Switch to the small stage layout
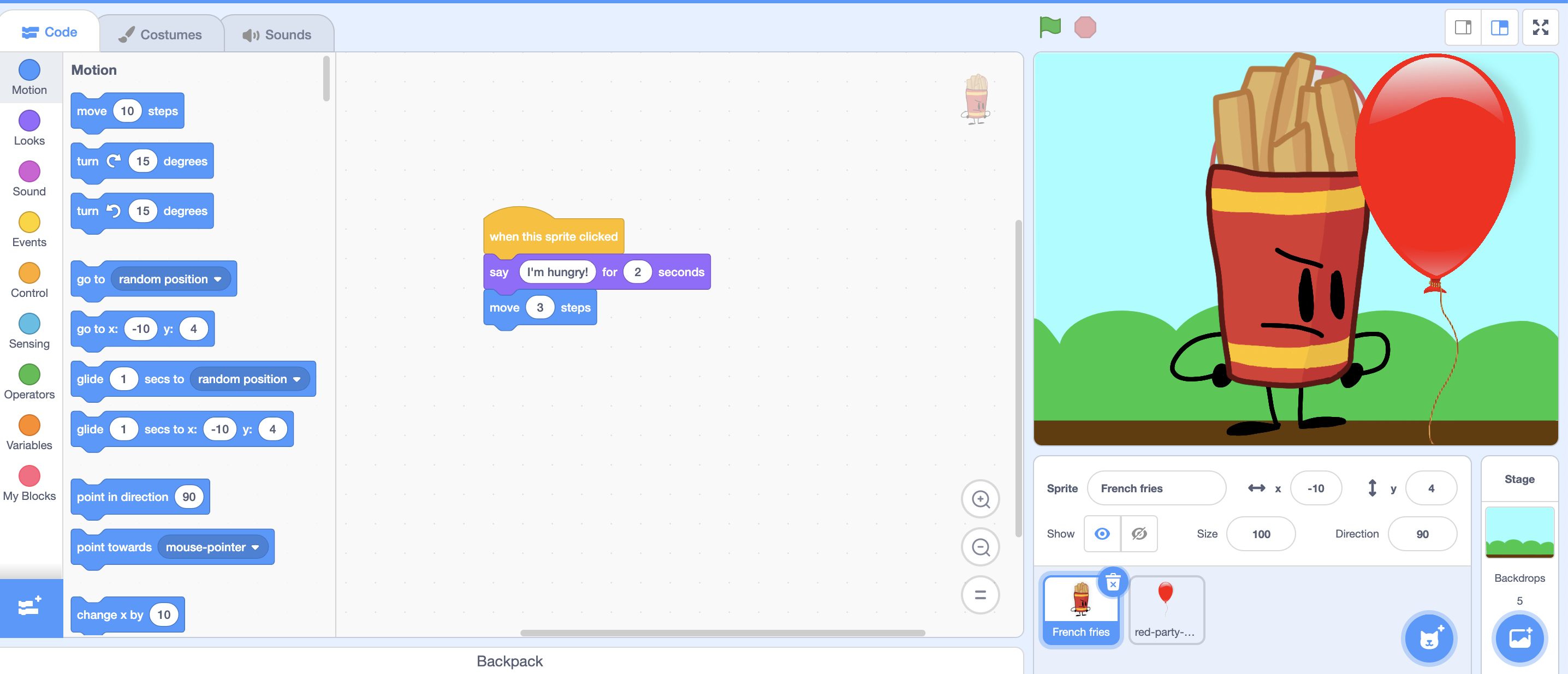Viewport: 1568px width, 674px height. [1463, 27]
